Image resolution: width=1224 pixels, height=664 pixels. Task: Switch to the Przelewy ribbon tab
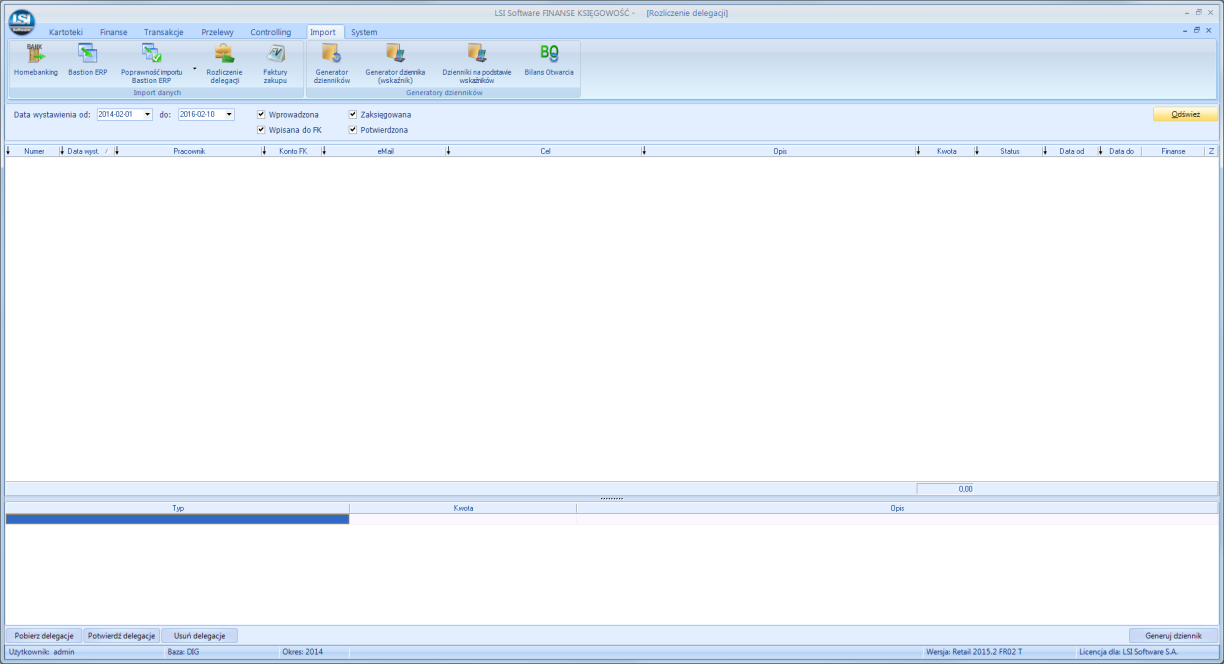coord(217,32)
